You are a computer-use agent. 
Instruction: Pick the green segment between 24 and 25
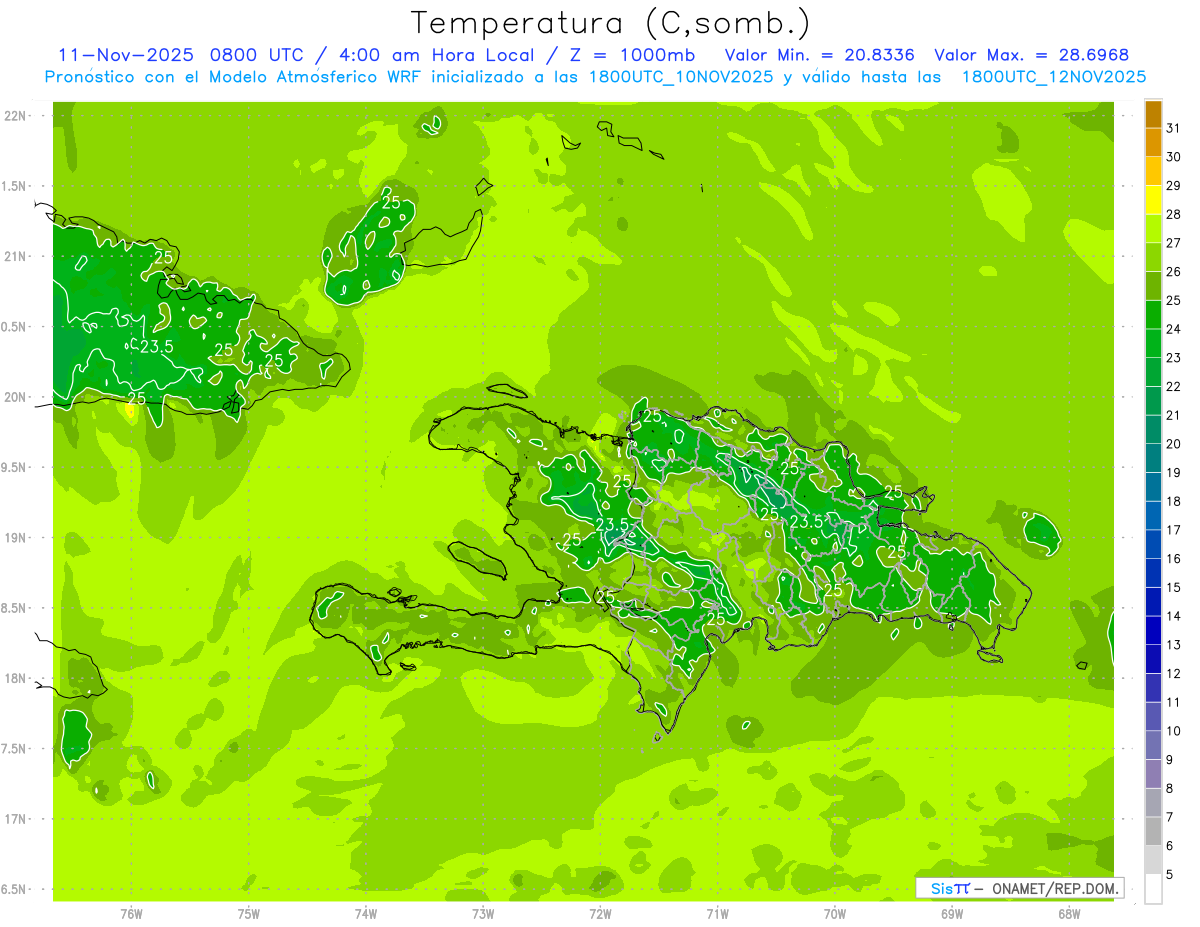point(1153,316)
